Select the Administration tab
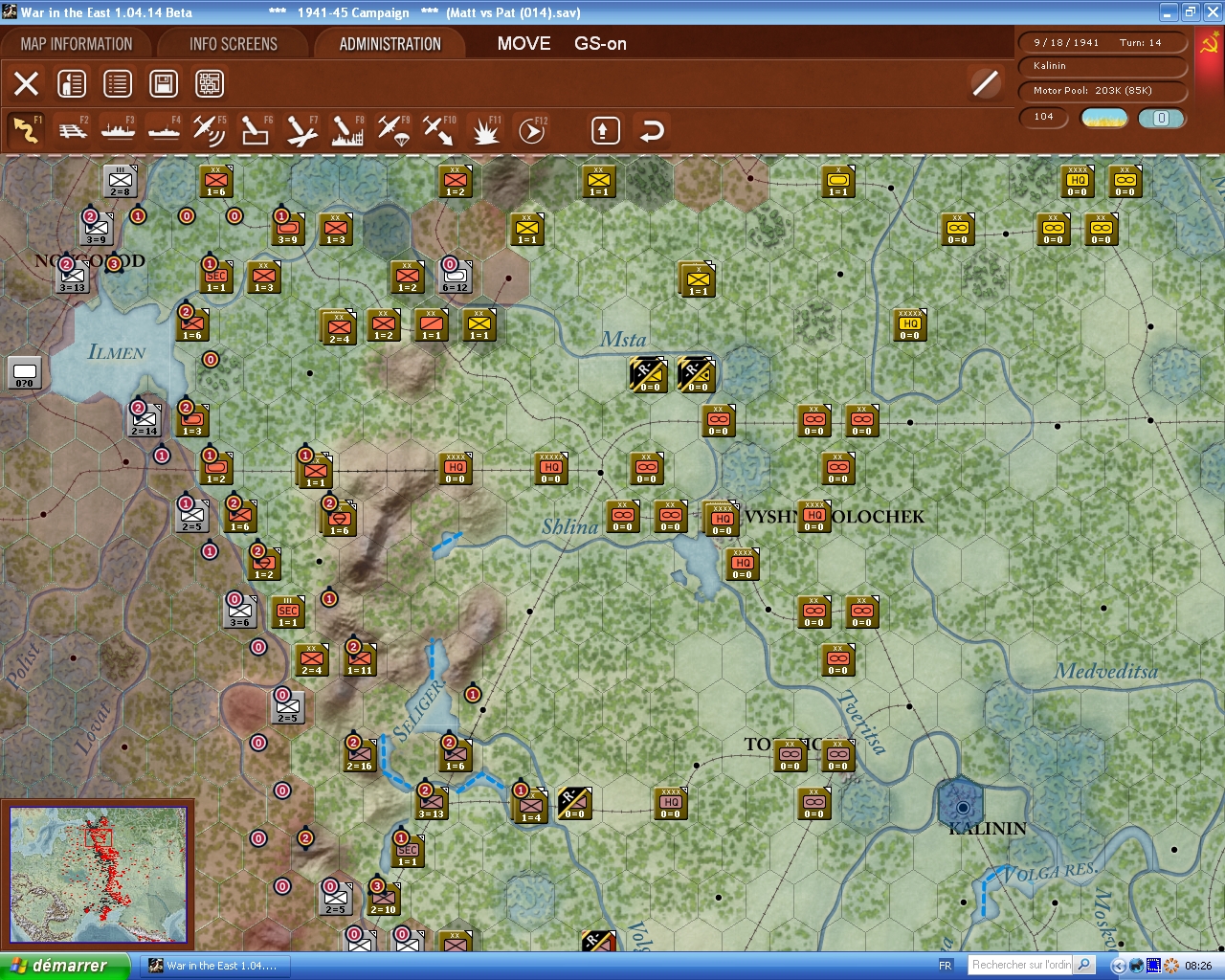The width and height of the screenshot is (1225, 980). point(390,44)
